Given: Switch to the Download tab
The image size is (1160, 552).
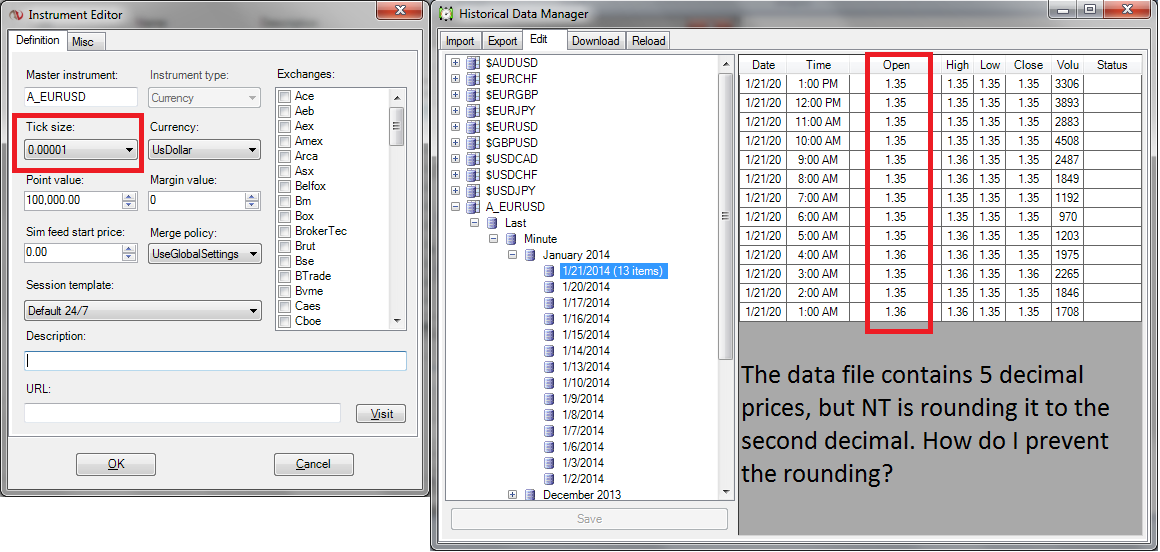Looking at the screenshot, I should tap(596, 41).
